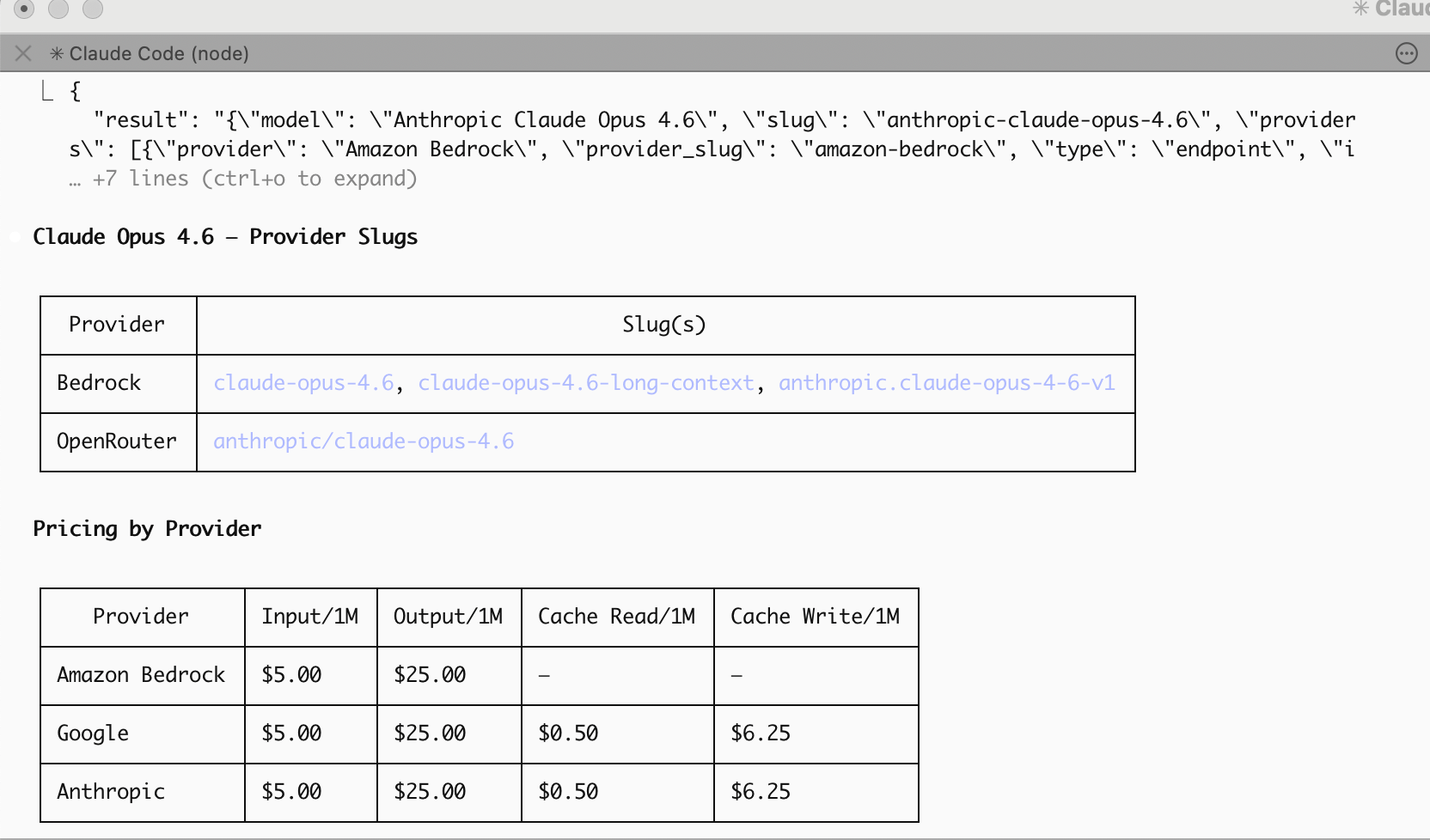Close the Claude Code (node) tab
Viewport: 1430px width, 840px height.
coord(23,53)
